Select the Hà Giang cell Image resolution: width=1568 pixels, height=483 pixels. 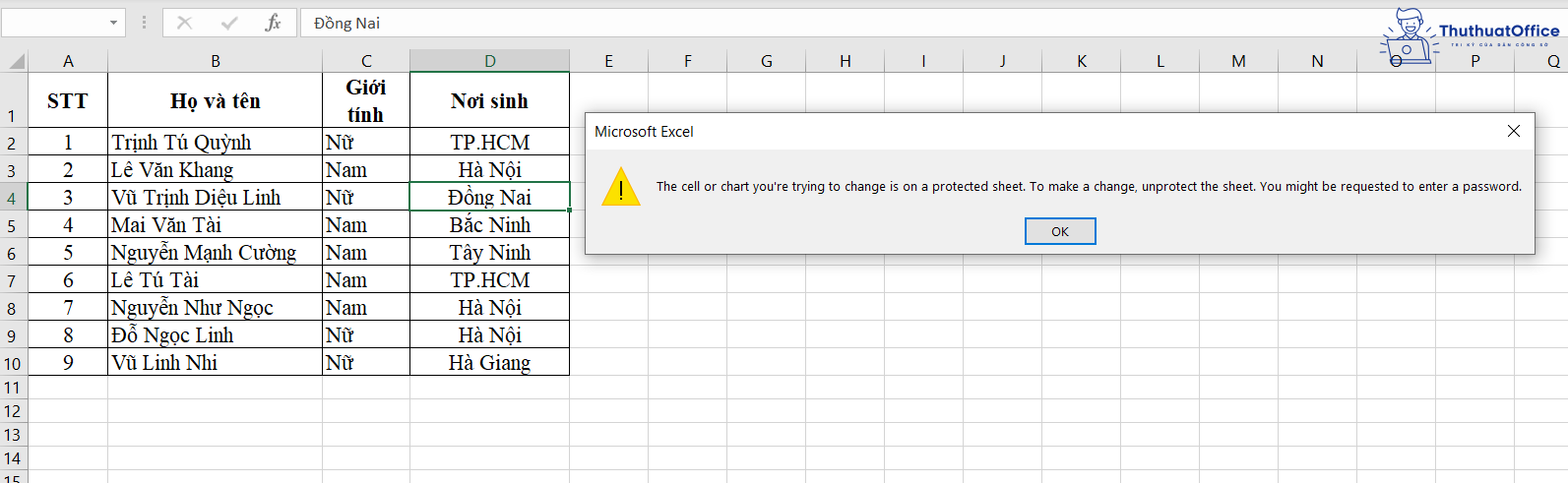[490, 362]
